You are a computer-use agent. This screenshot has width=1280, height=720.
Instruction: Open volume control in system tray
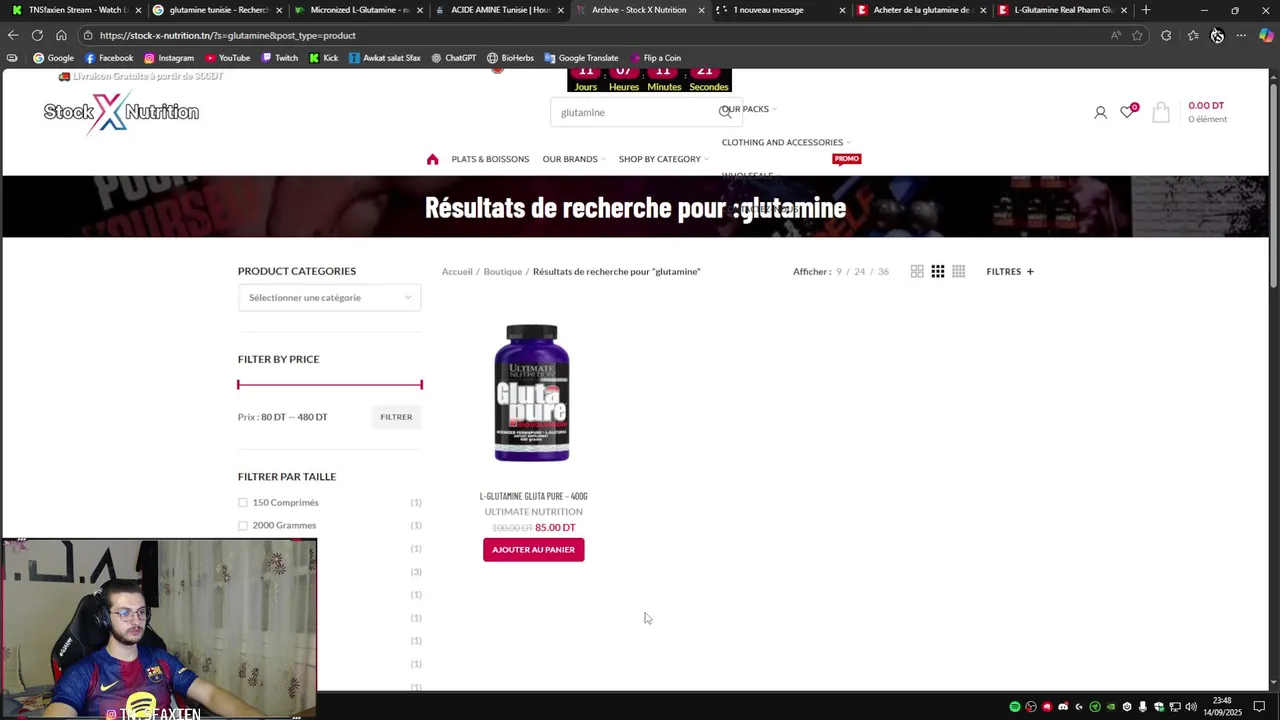[x=1191, y=707]
